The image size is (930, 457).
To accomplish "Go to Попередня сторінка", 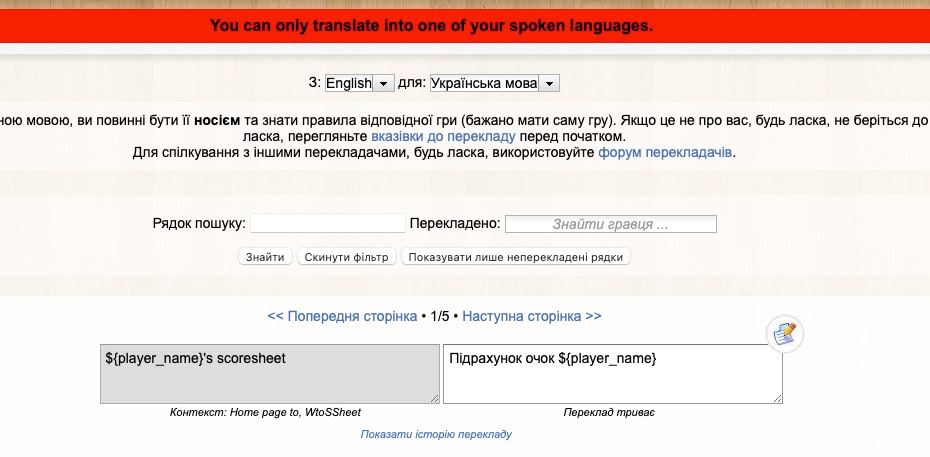I will (x=342, y=316).
